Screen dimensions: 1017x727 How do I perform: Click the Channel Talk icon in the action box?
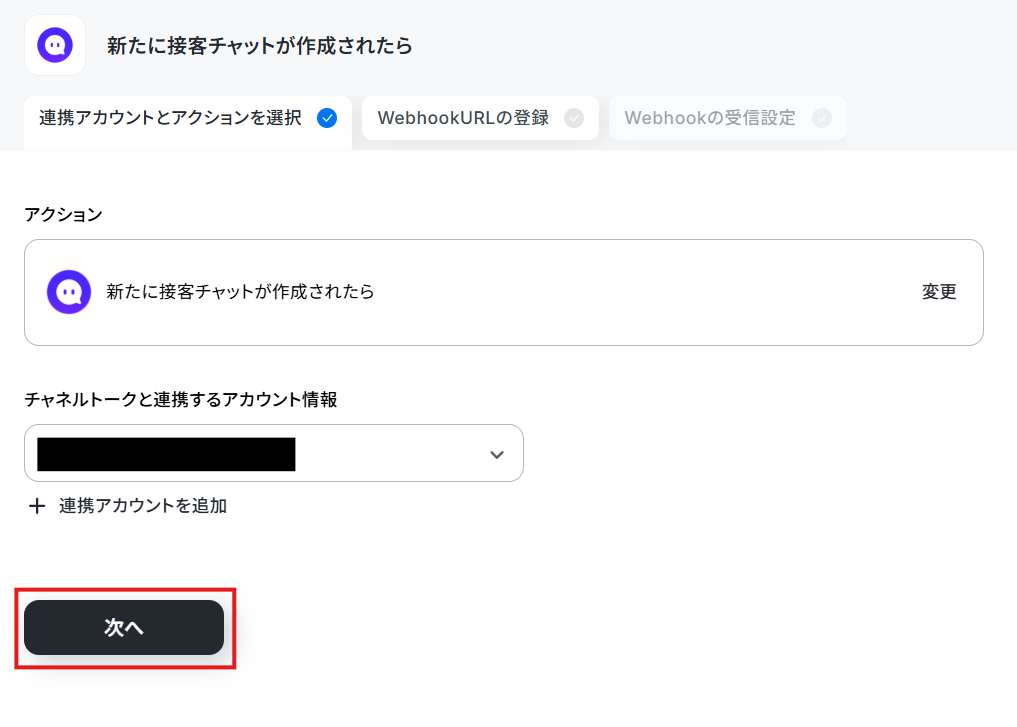click(x=69, y=292)
